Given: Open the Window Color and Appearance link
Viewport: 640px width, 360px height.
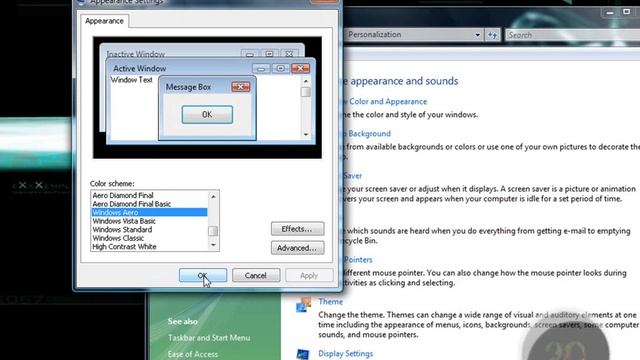Looking at the screenshot, I should (x=385, y=102).
